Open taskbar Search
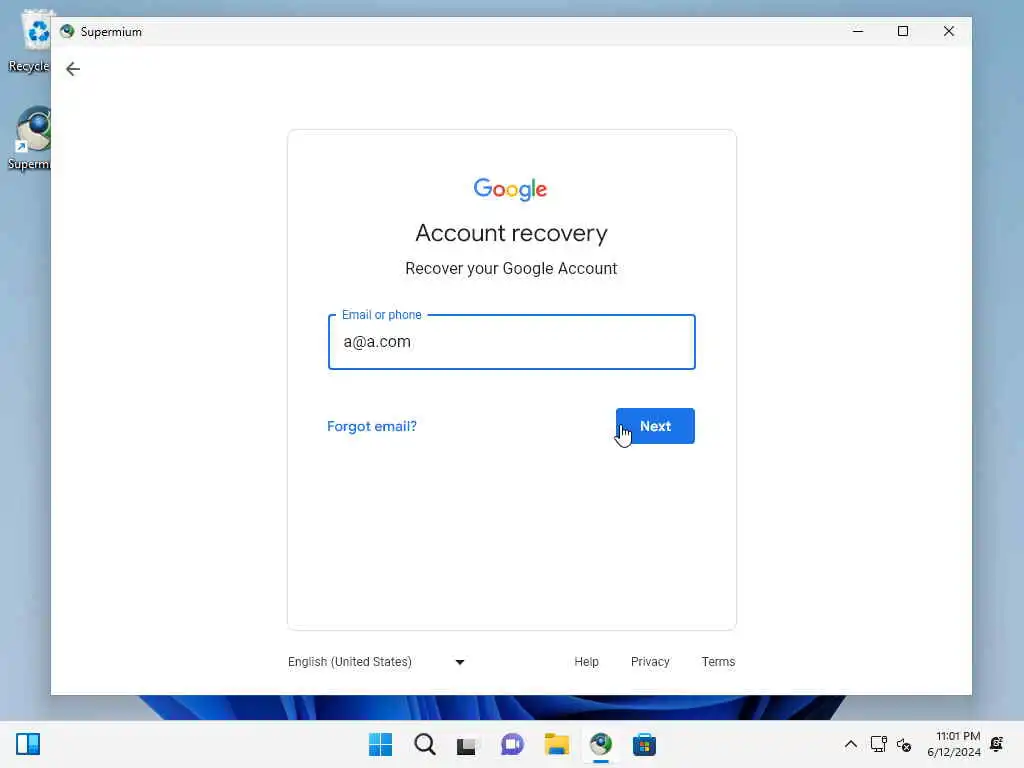 click(424, 744)
